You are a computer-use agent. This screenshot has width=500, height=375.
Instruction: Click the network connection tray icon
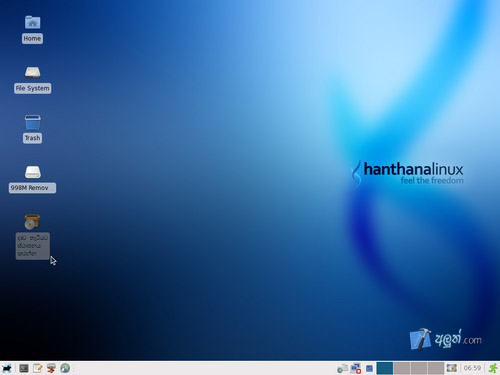pyautogui.click(x=356, y=368)
